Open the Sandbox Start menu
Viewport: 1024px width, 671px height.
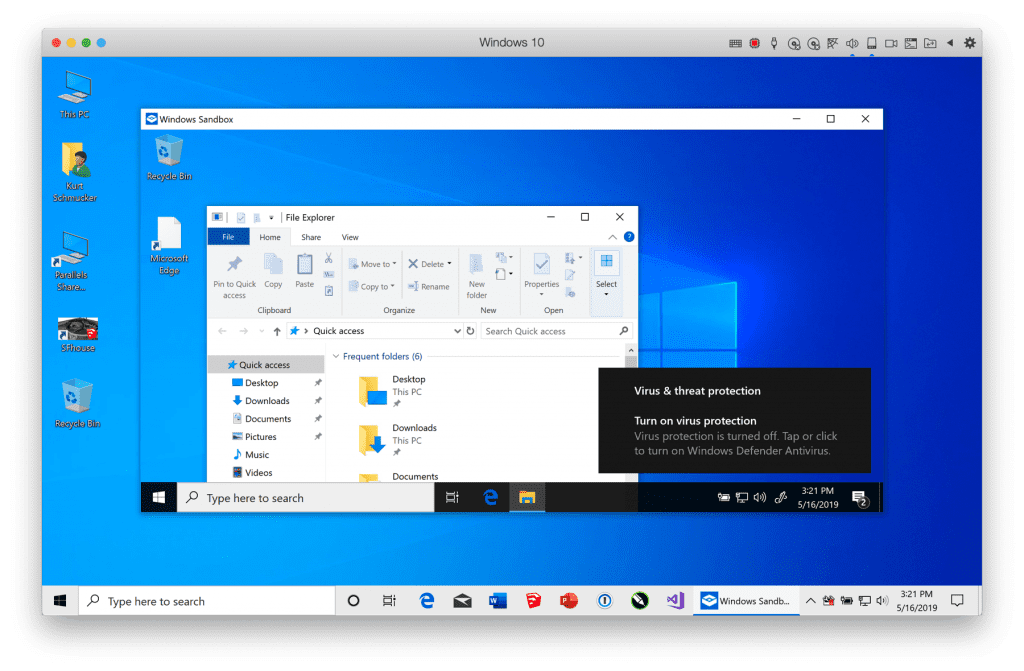coord(159,497)
